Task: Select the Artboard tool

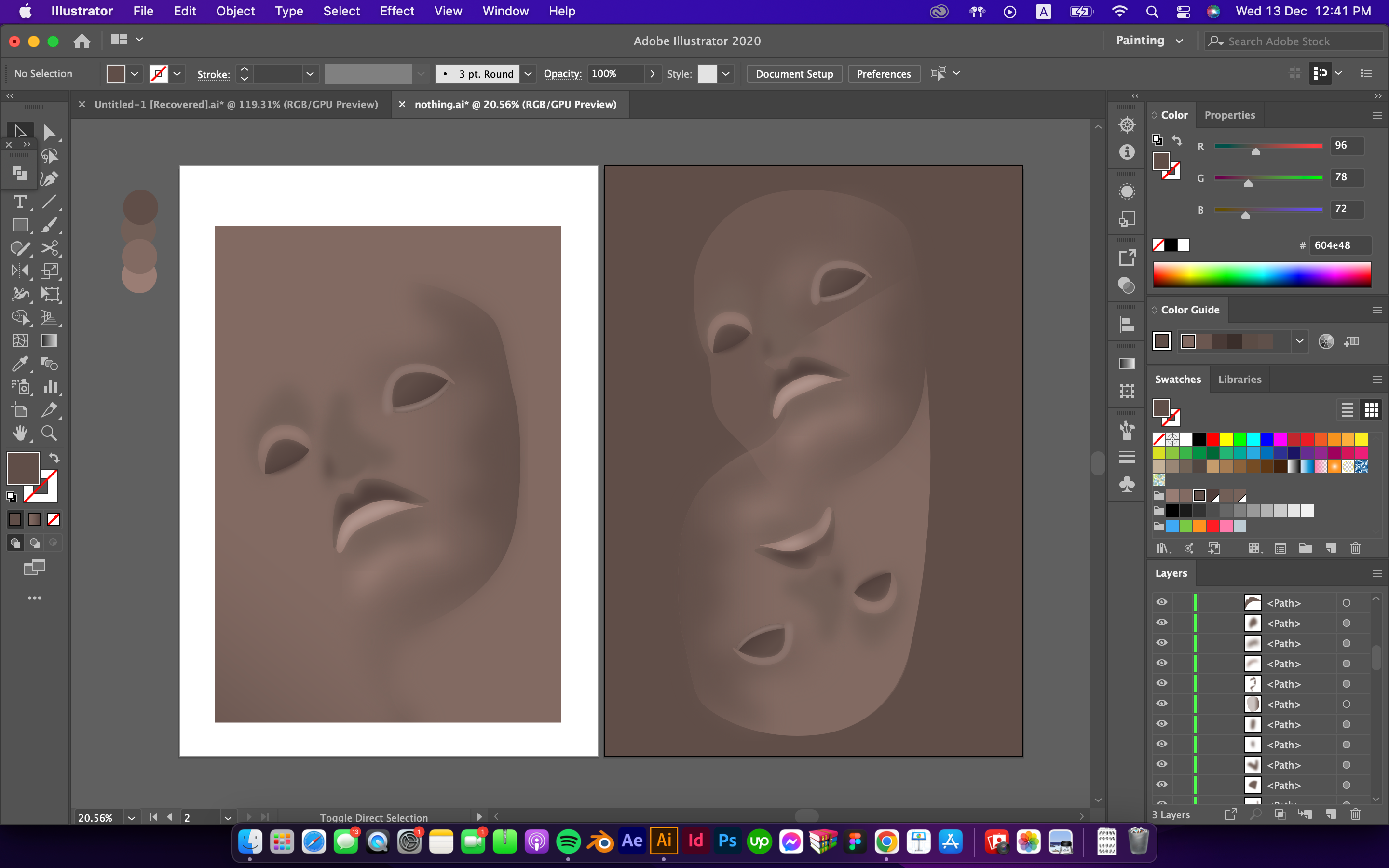Action: coord(20,410)
